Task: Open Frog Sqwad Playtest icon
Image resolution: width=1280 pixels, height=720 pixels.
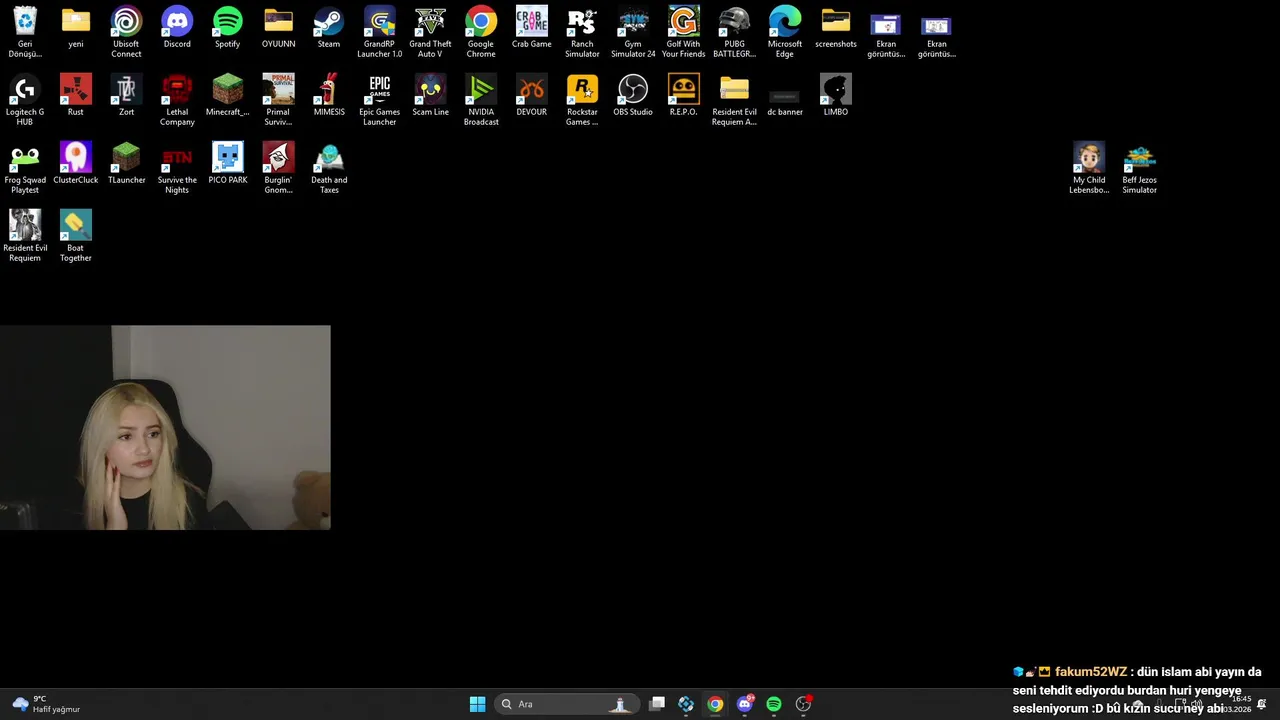Action: [25, 168]
